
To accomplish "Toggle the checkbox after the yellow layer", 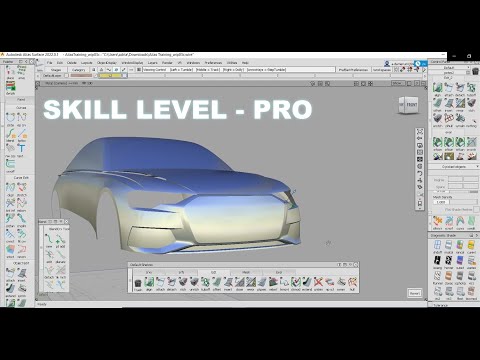I will point(125,76).
